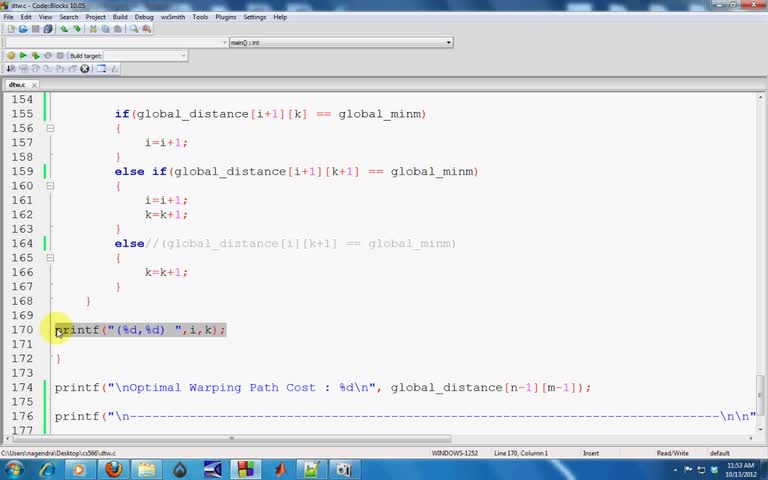Viewport: 768px width, 480px height.
Task: Open the Project menu
Action: (x=96, y=17)
